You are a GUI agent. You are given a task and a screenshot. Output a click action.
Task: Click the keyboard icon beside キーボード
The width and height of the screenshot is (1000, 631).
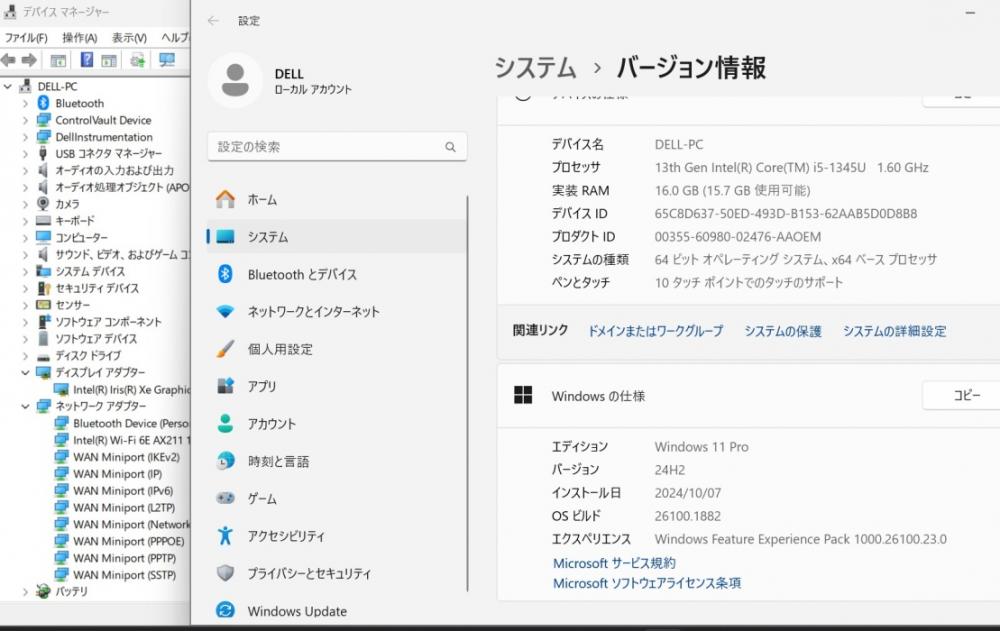(43, 221)
